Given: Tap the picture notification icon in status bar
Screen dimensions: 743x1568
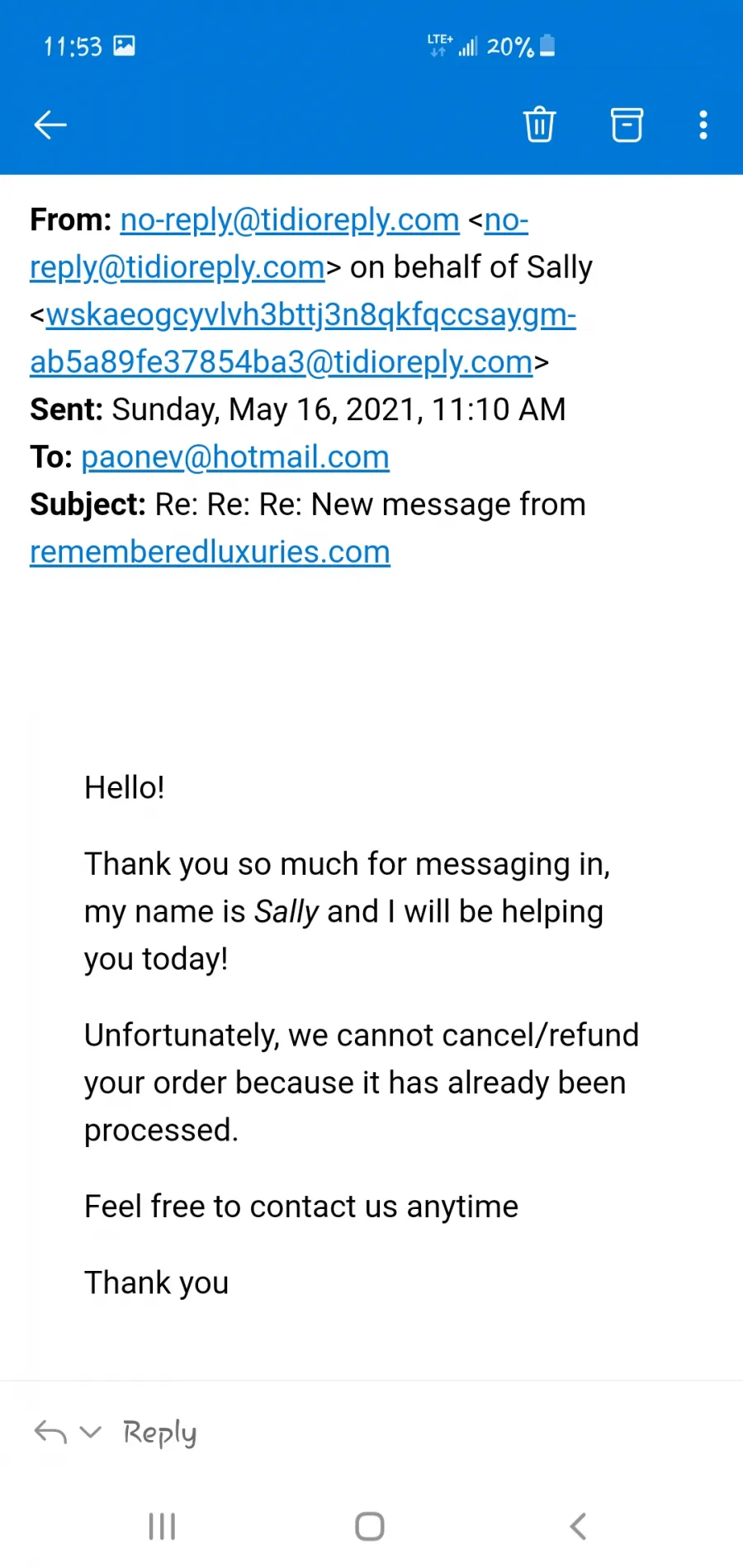Looking at the screenshot, I should [124, 45].
